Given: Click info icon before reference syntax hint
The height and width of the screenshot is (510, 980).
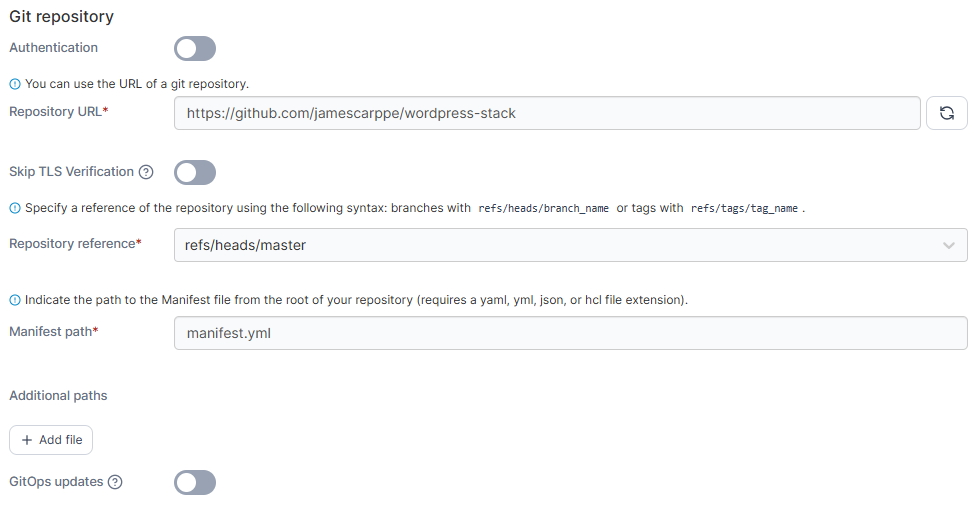Looking at the screenshot, I should click(x=14, y=209).
